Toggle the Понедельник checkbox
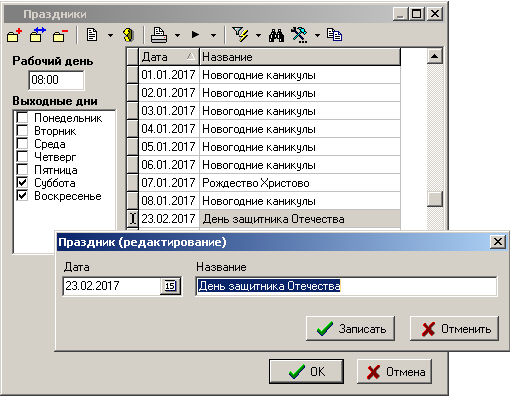This screenshot has width=510, height=396. point(22,117)
